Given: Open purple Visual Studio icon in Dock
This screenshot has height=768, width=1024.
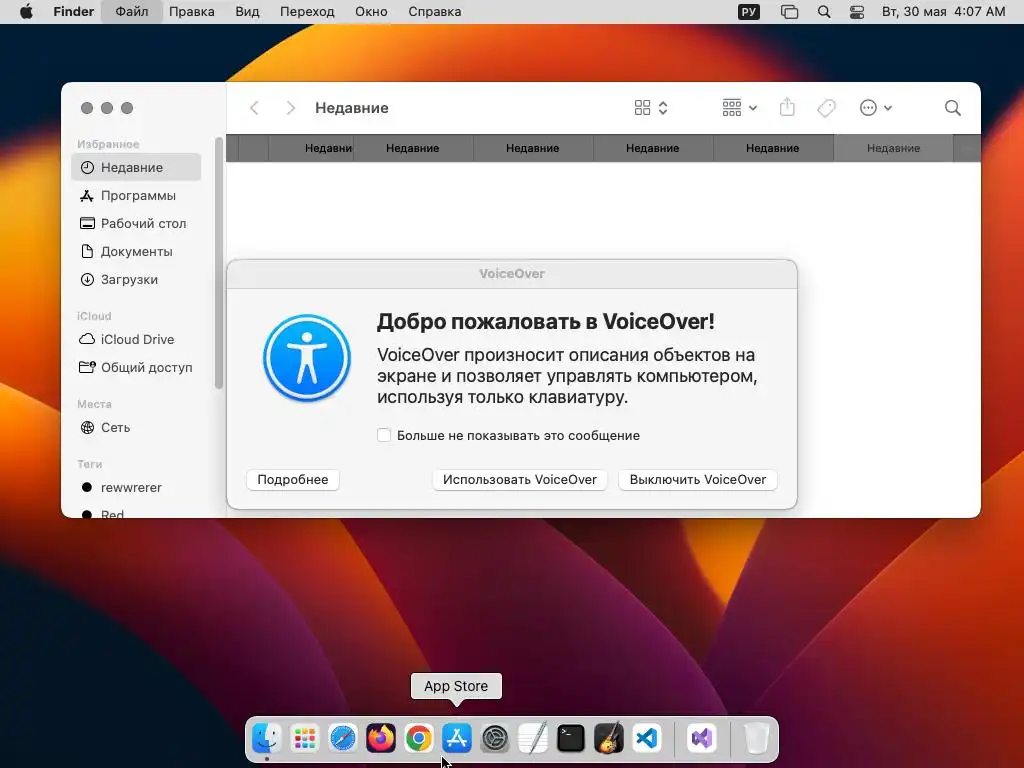Looking at the screenshot, I should click(x=701, y=739).
